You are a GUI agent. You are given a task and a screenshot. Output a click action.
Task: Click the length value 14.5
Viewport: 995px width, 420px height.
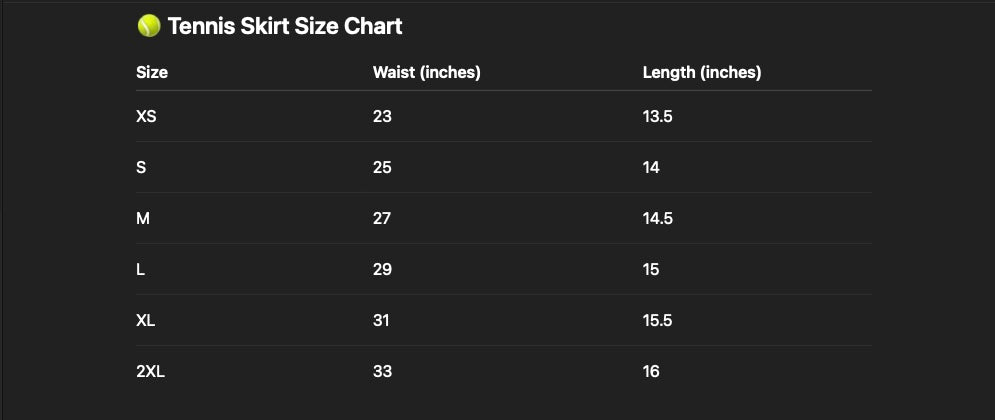pyautogui.click(x=658, y=218)
